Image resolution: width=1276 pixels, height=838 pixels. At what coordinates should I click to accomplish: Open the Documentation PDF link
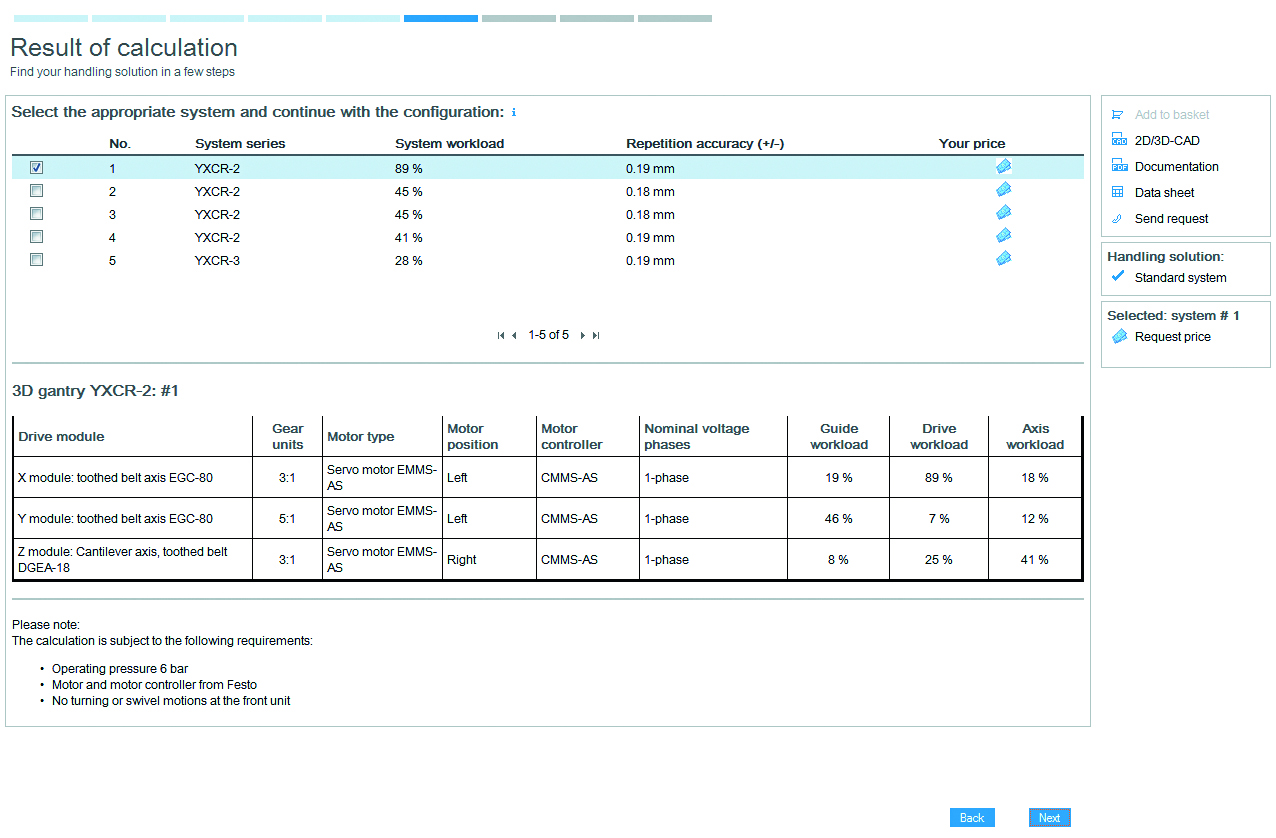pyautogui.click(x=1176, y=167)
